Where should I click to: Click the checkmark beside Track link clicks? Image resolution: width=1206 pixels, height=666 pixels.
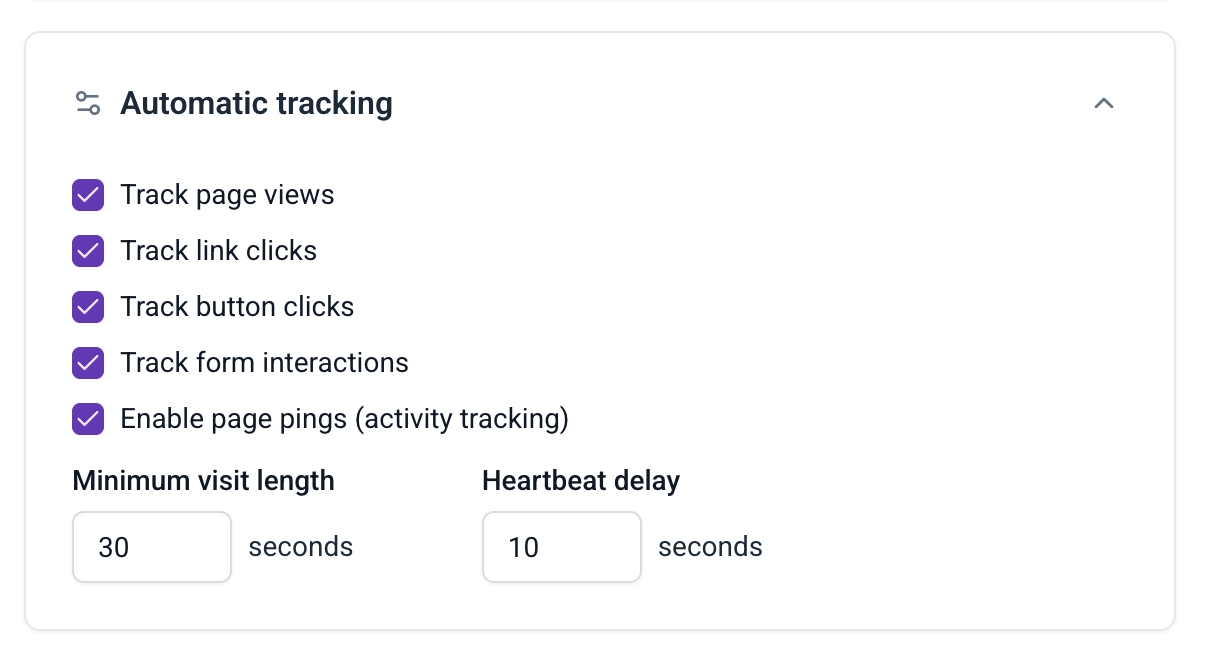pos(88,251)
